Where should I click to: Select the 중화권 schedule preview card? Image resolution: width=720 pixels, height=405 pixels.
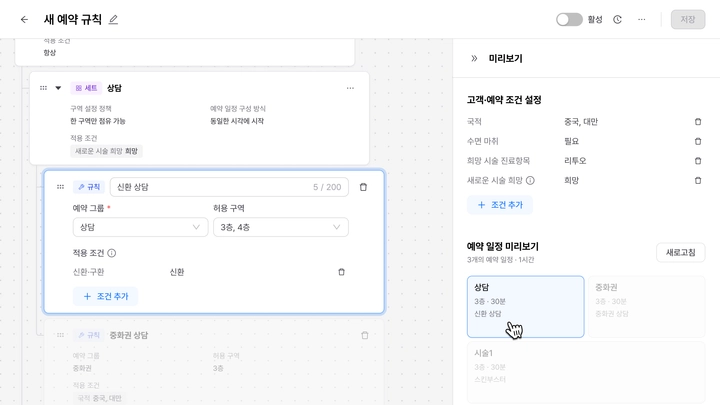tap(647, 307)
